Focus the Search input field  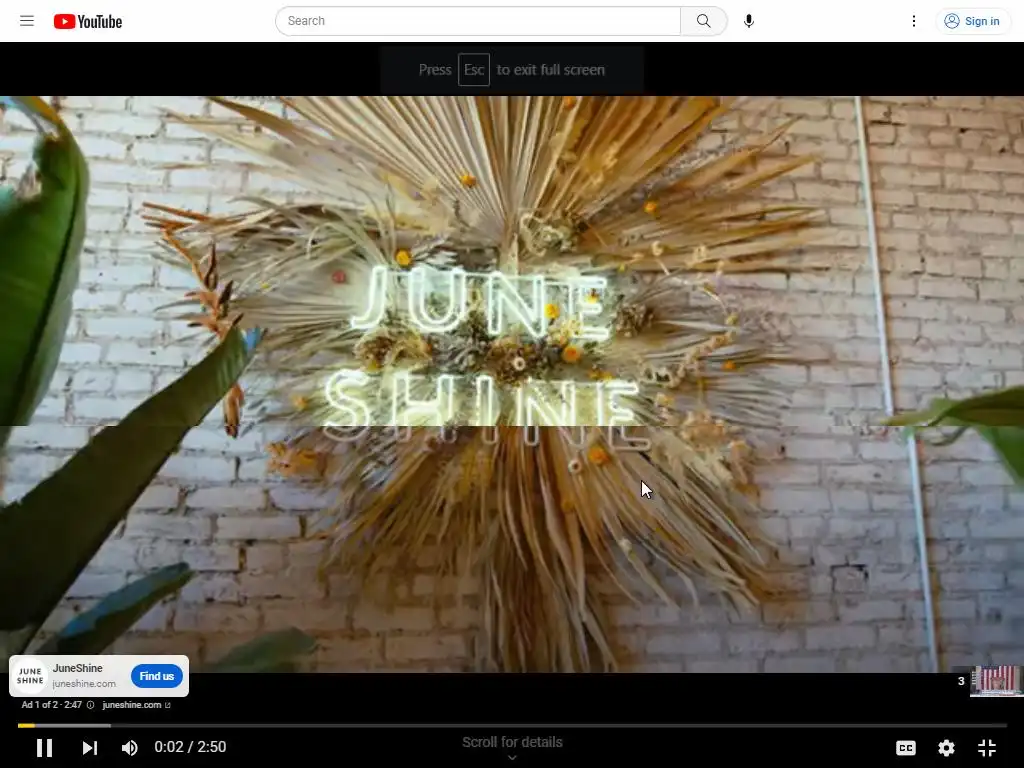click(x=477, y=21)
